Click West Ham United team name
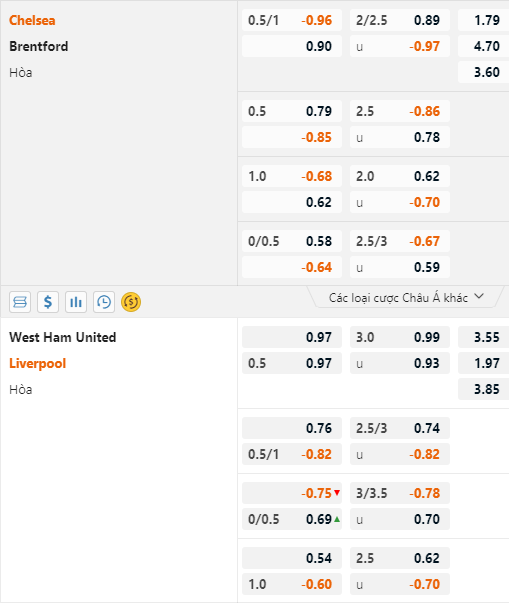This screenshot has height=603, width=509. coord(63,337)
